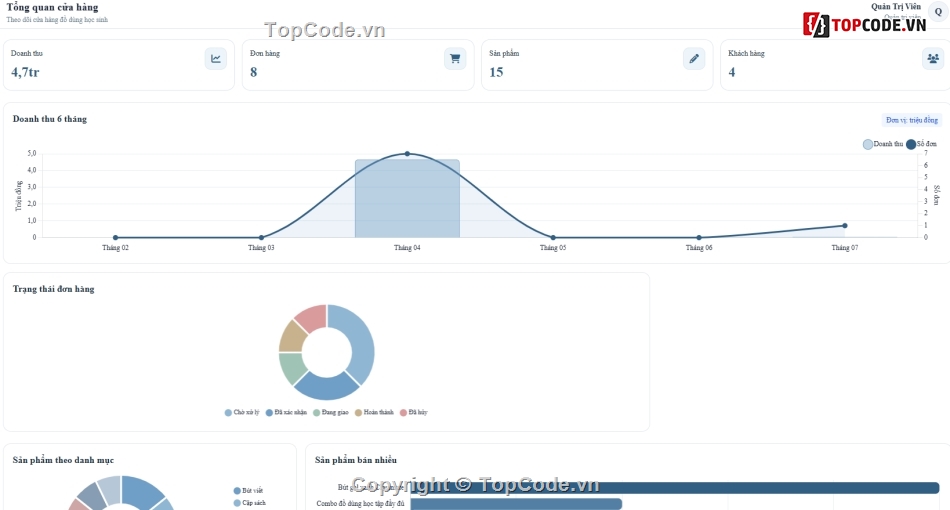Open the Khách hàng 4 card
Screen dimensions: 950x510
pyautogui.click(x=835, y=65)
